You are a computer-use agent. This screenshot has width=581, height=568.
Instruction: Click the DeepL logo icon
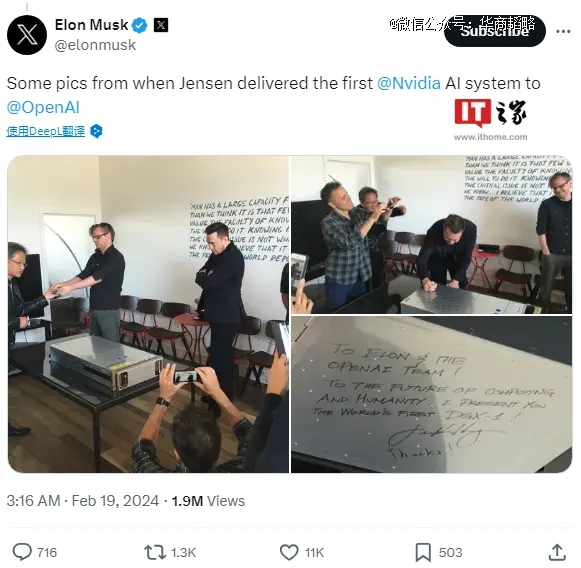96,131
